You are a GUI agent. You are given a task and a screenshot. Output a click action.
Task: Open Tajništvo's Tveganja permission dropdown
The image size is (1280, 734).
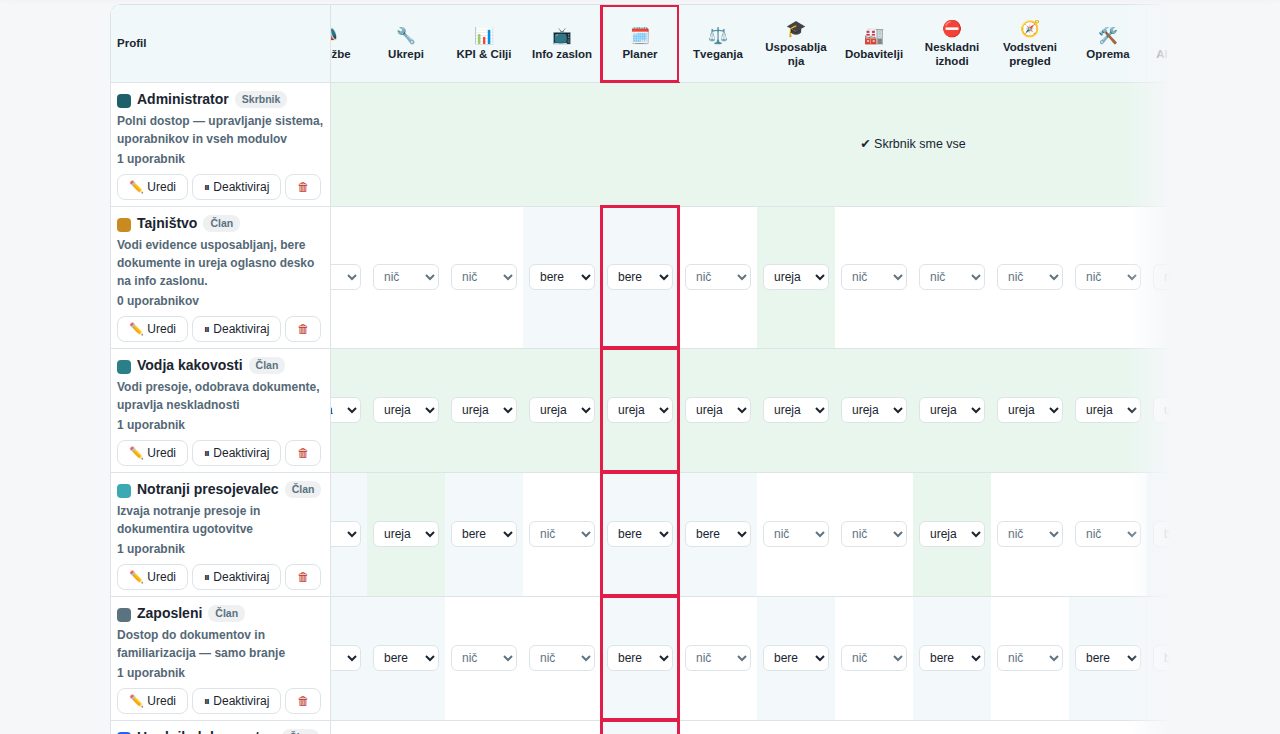click(718, 277)
